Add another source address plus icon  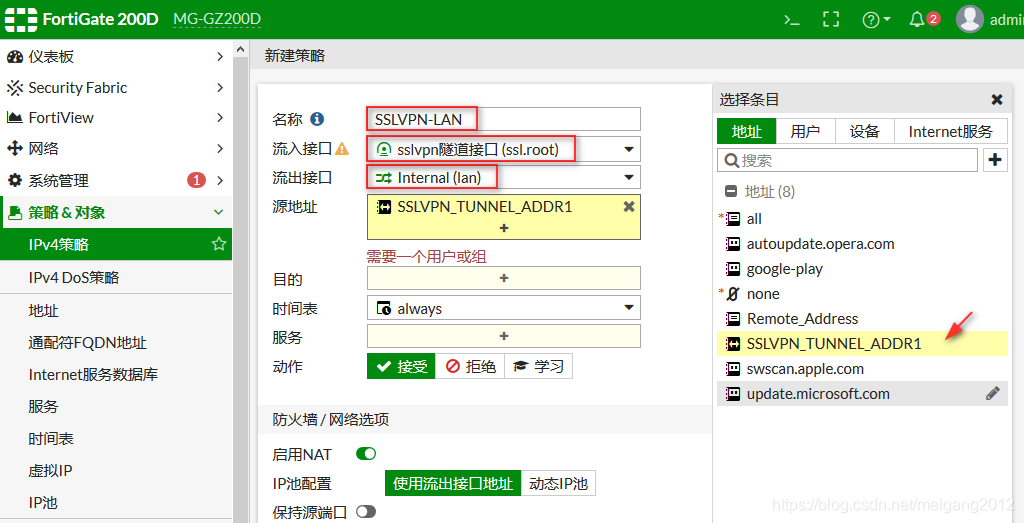coord(504,228)
